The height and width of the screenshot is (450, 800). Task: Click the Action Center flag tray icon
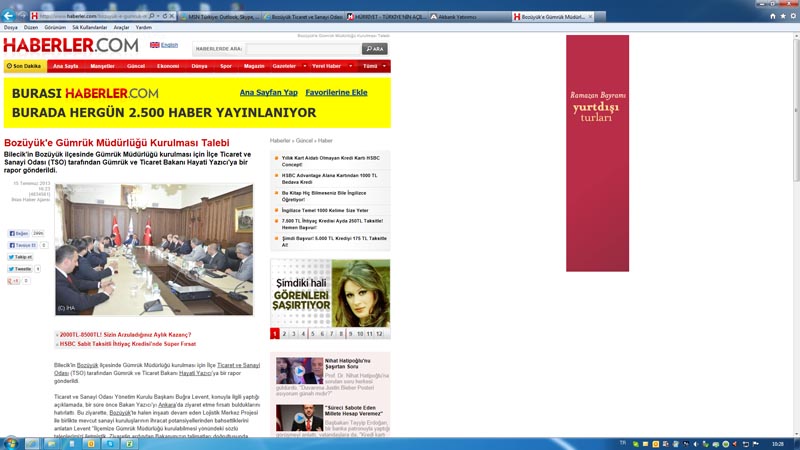click(756, 444)
